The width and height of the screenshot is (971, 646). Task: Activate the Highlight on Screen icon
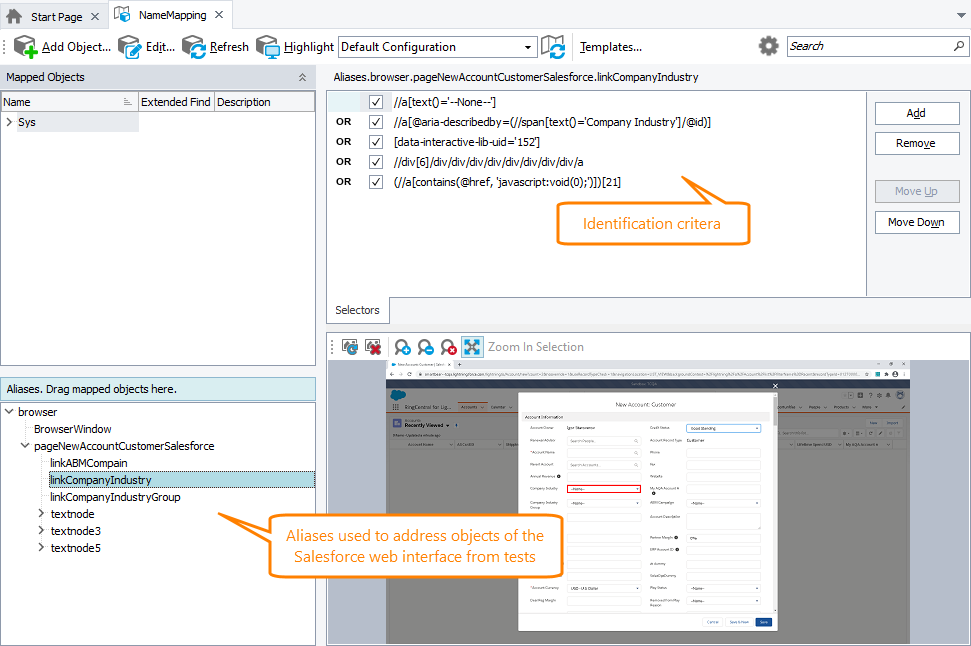267,46
